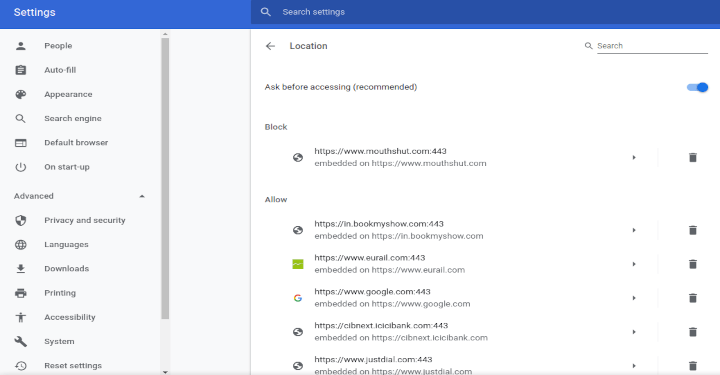
Task: Expand details arrow for cibnext.icicibank.com
Action: (634, 332)
